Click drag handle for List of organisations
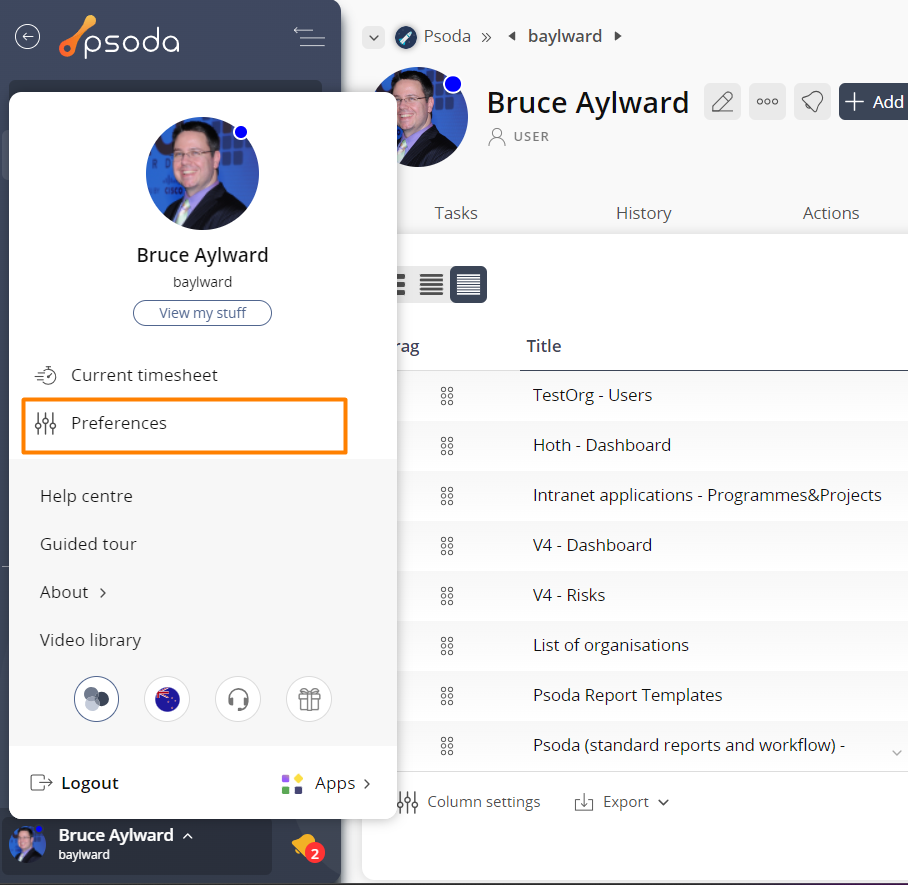 pos(446,646)
